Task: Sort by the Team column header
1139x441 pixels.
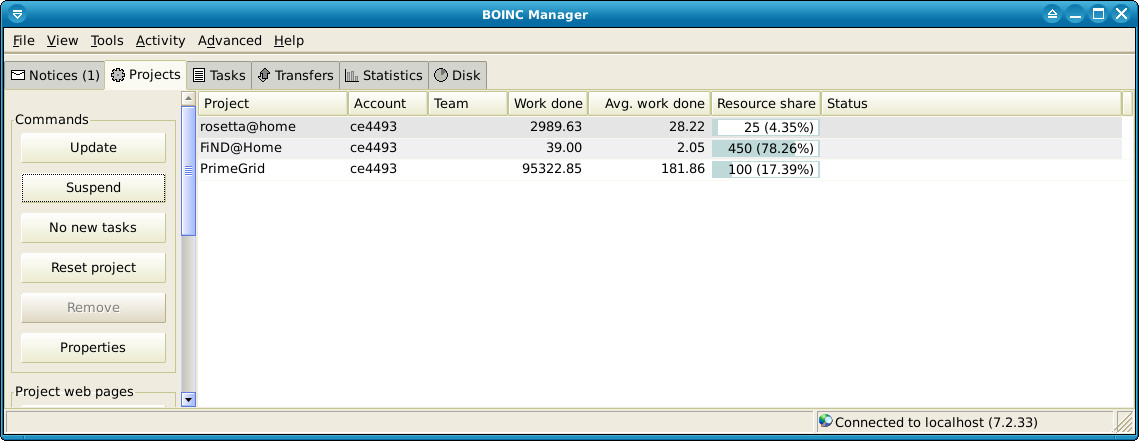Action: (468, 103)
